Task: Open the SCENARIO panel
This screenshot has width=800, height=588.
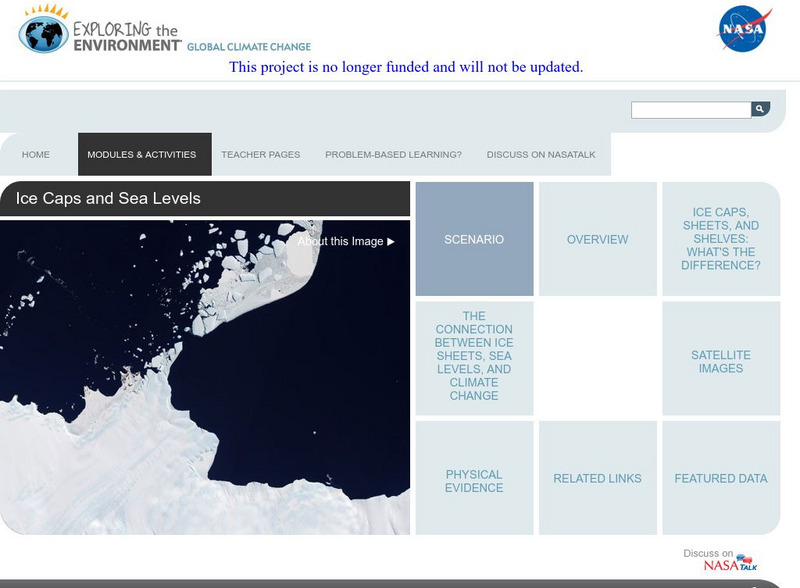Action: point(474,240)
